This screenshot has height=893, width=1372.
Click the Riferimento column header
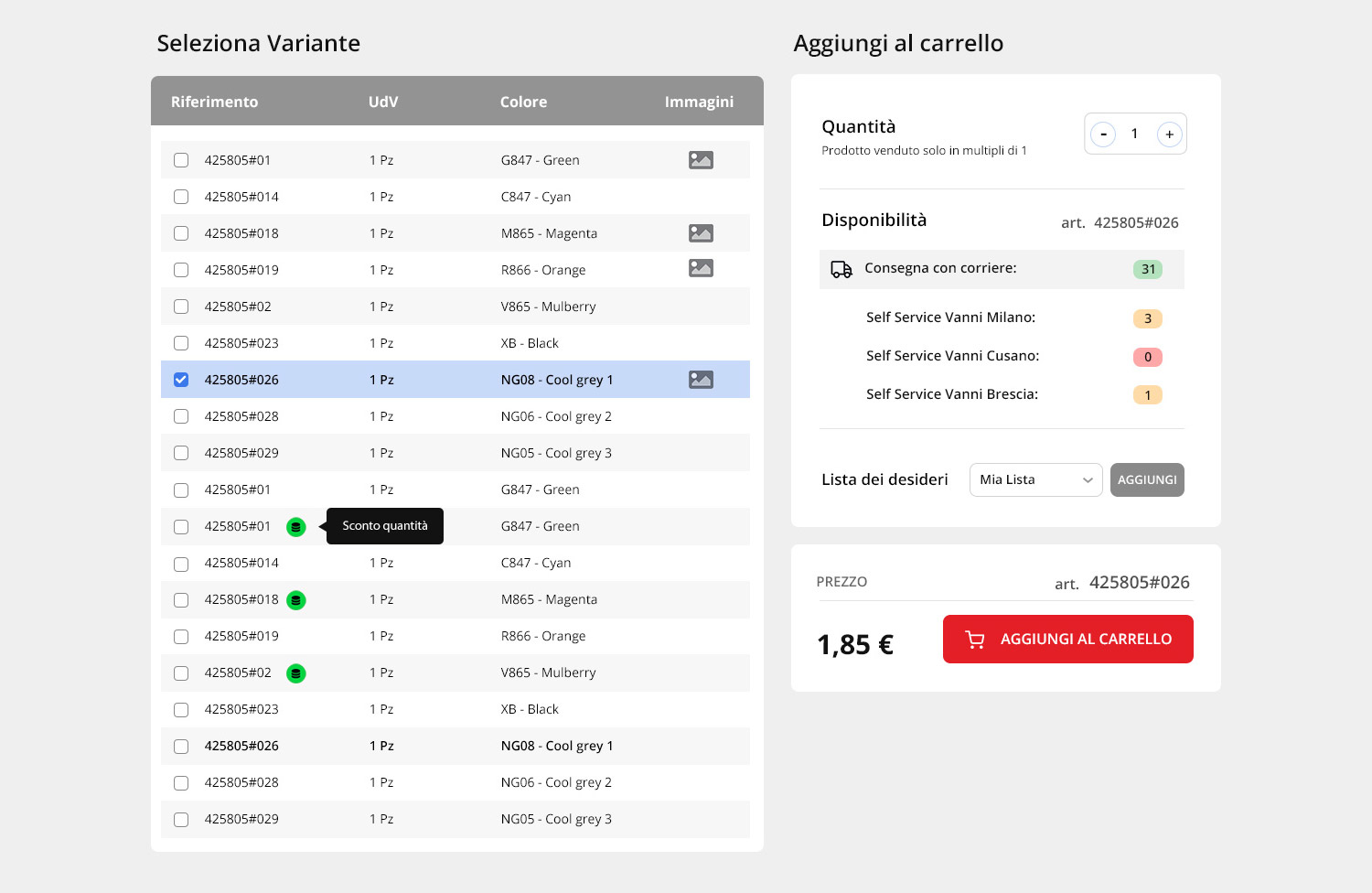tap(214, 102)
